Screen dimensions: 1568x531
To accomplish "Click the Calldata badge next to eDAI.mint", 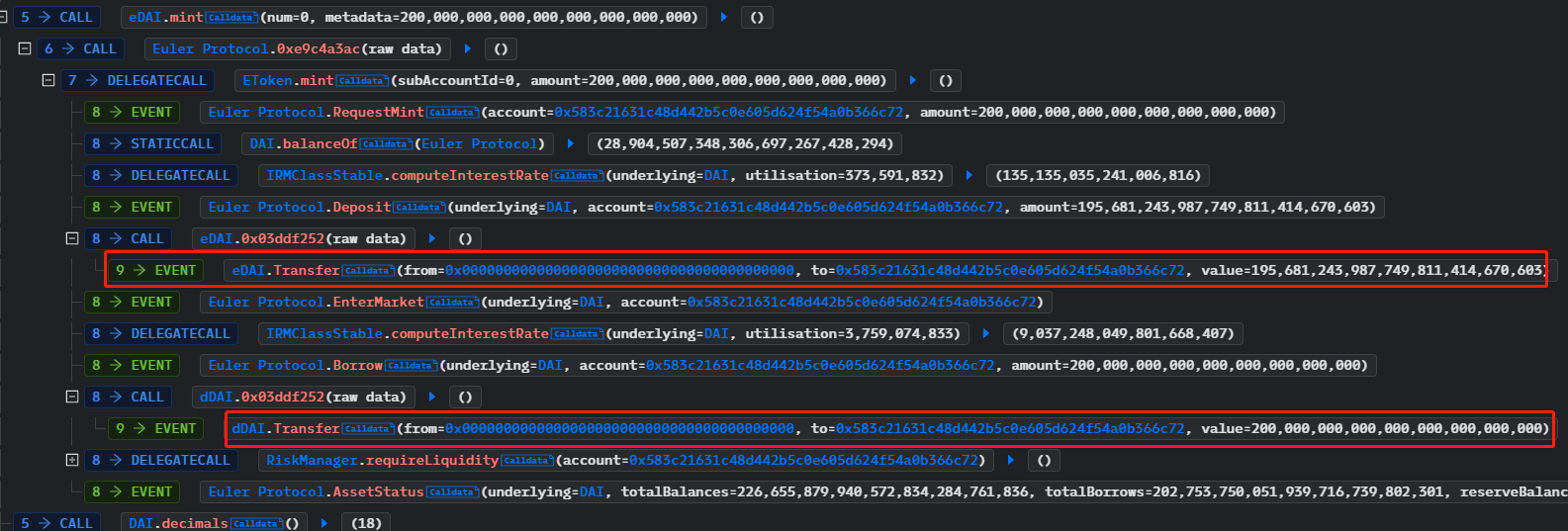I will click(x=231, y=18).
